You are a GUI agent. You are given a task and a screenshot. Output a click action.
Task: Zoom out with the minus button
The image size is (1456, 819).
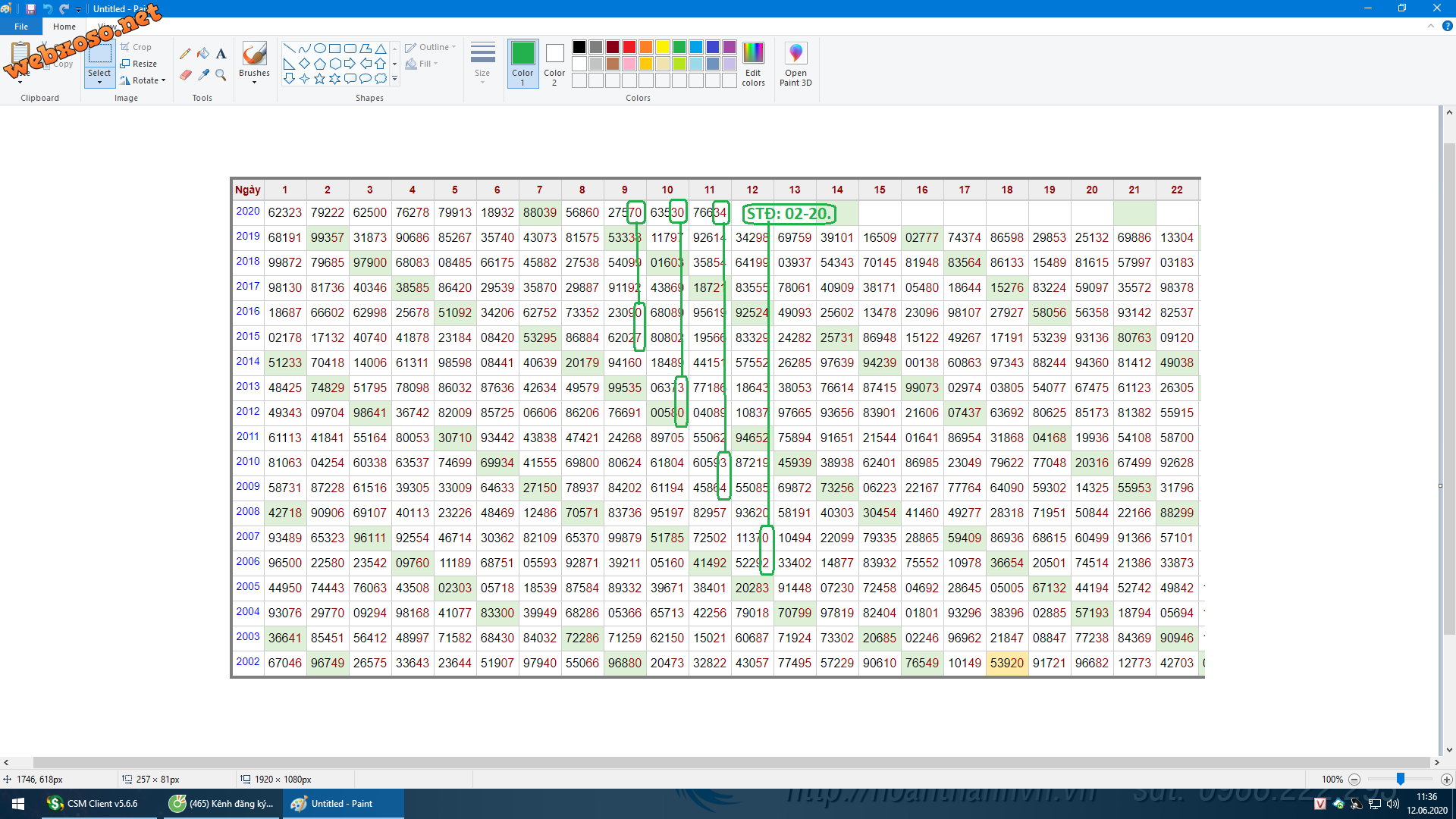(x=1354, y=780)
